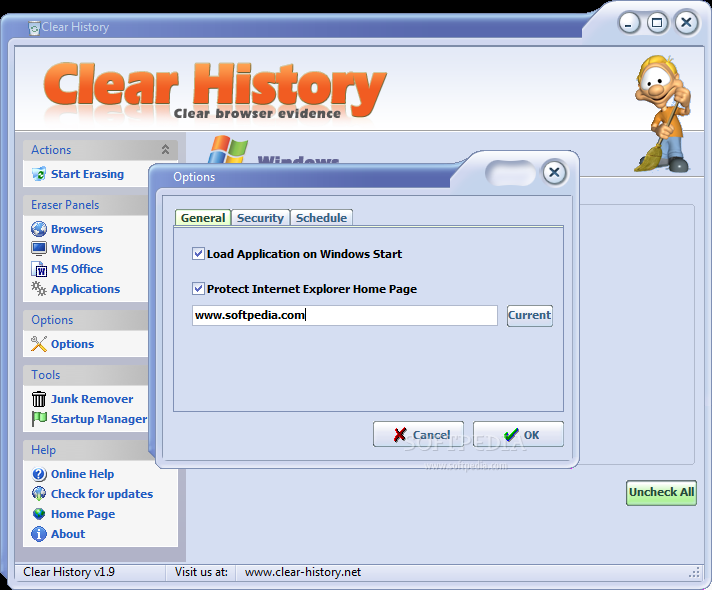
Task: Click the window resize grip in status bar
Action: click(694, 572)
